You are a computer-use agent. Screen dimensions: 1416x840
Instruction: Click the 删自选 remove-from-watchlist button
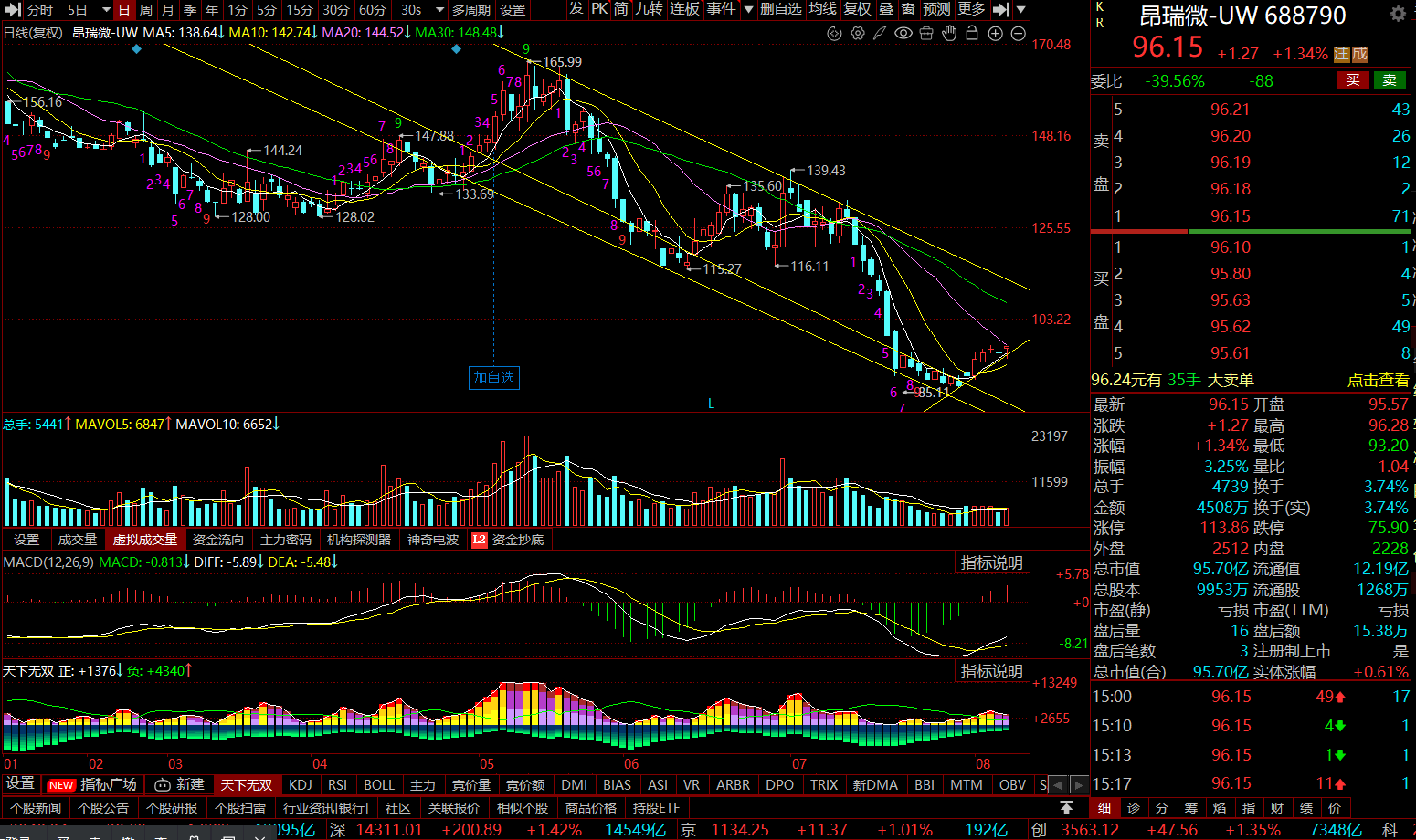pyautogui.click(x=781, y=9)
